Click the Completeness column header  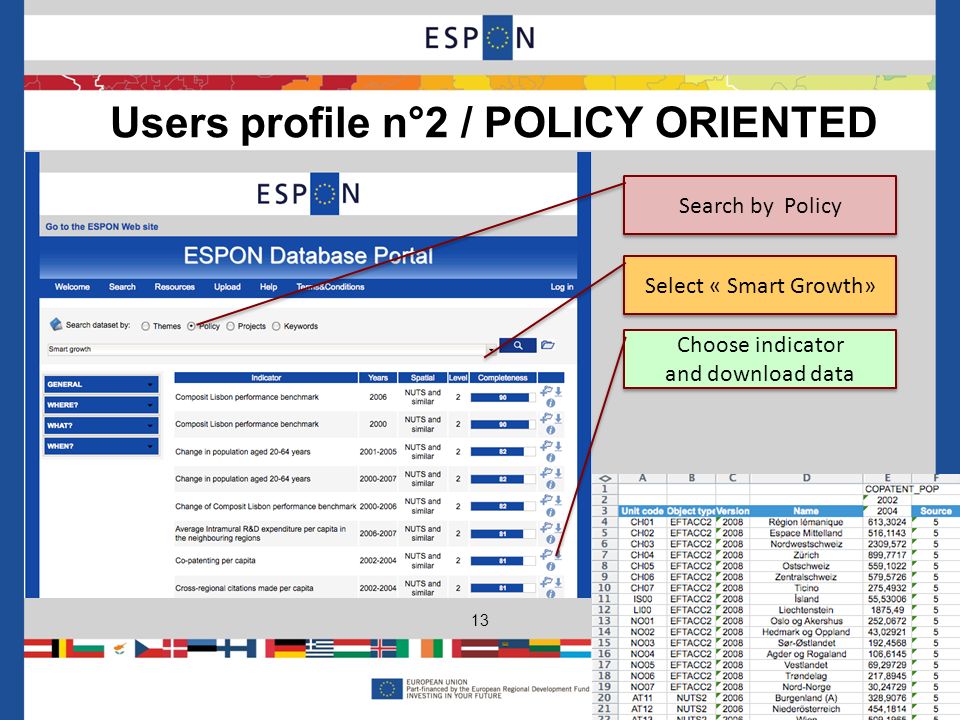coord(503,378)
